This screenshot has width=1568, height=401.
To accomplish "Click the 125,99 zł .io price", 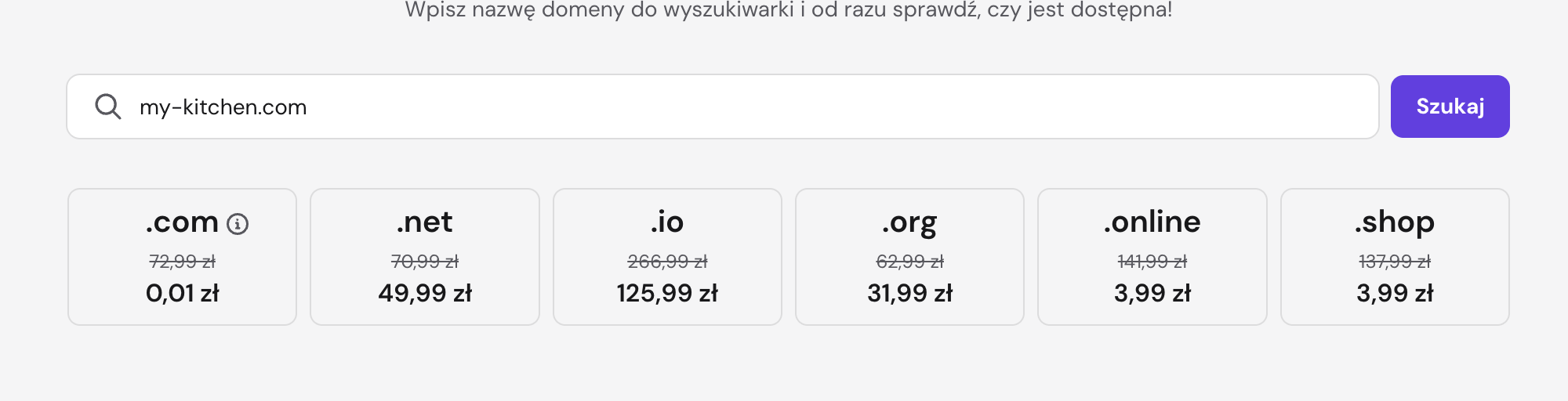I will tap(667, 293).
